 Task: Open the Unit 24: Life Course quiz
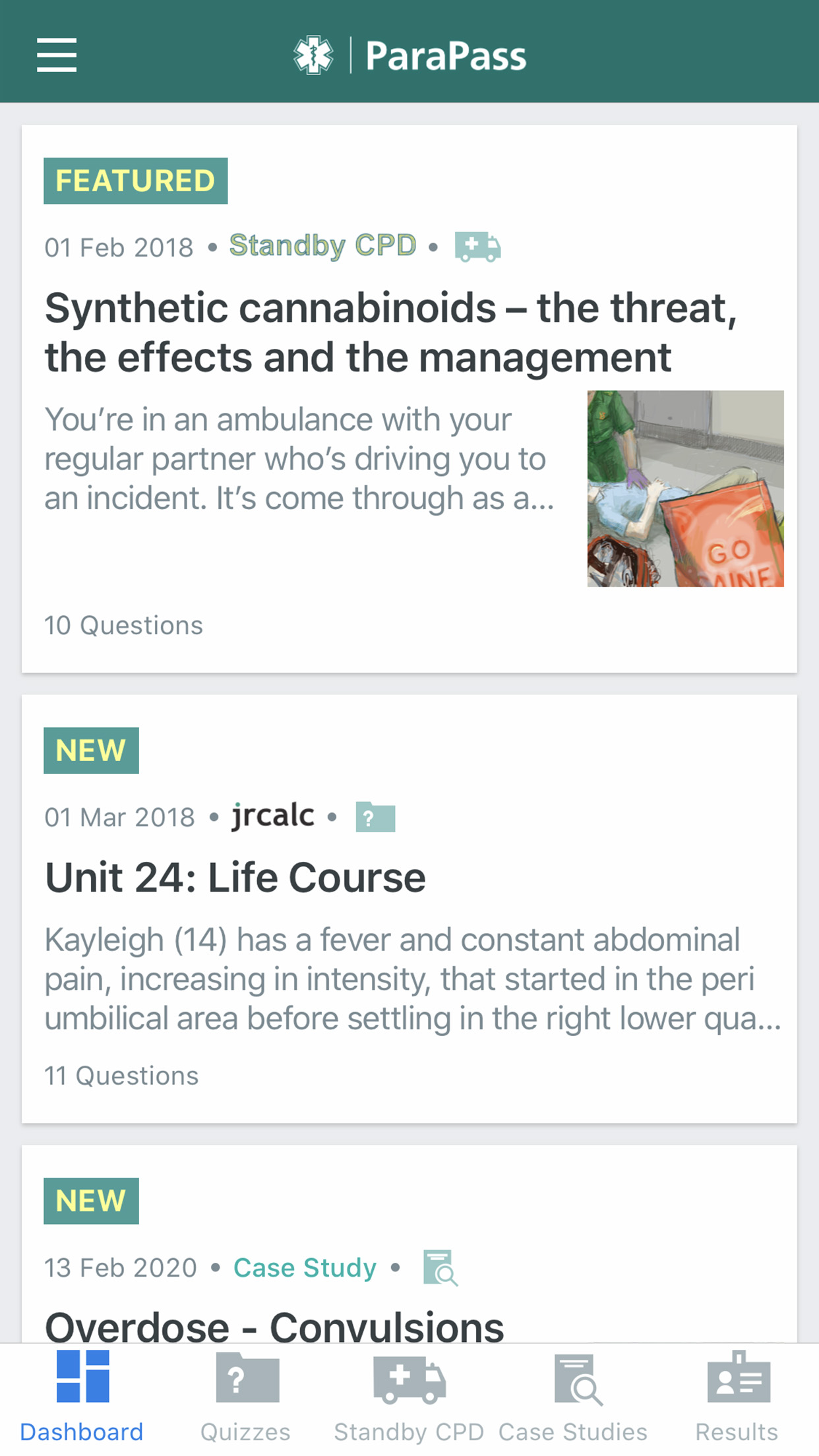click(x=235, y=878)
